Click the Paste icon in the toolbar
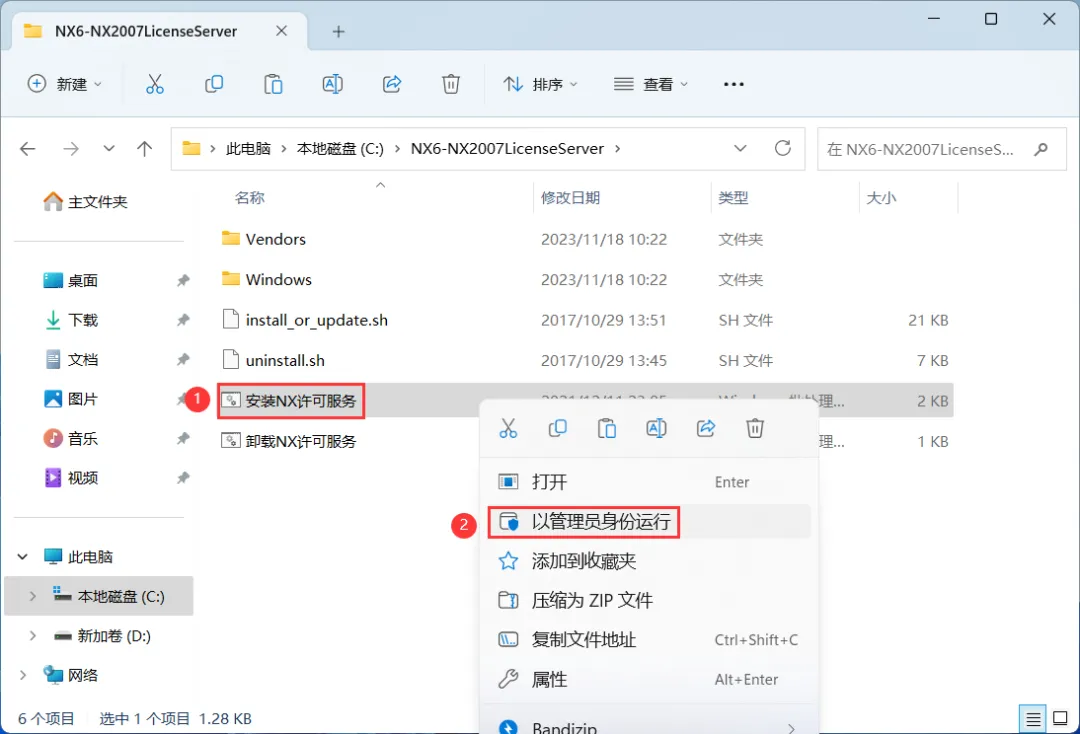The height and width of the screenshot is (734, 1080). pos(273,84)
